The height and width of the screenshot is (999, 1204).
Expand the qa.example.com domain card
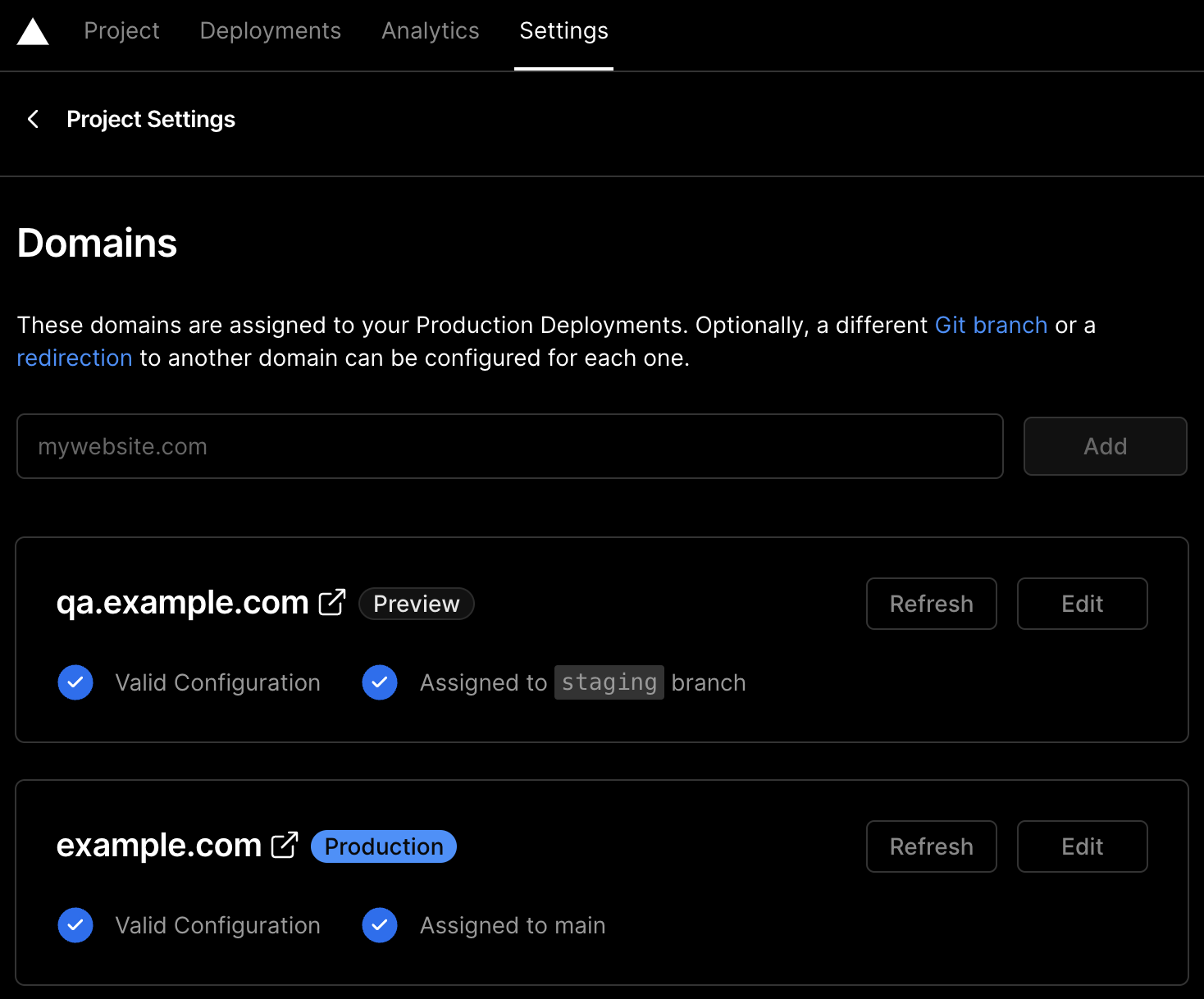(601, 639)
